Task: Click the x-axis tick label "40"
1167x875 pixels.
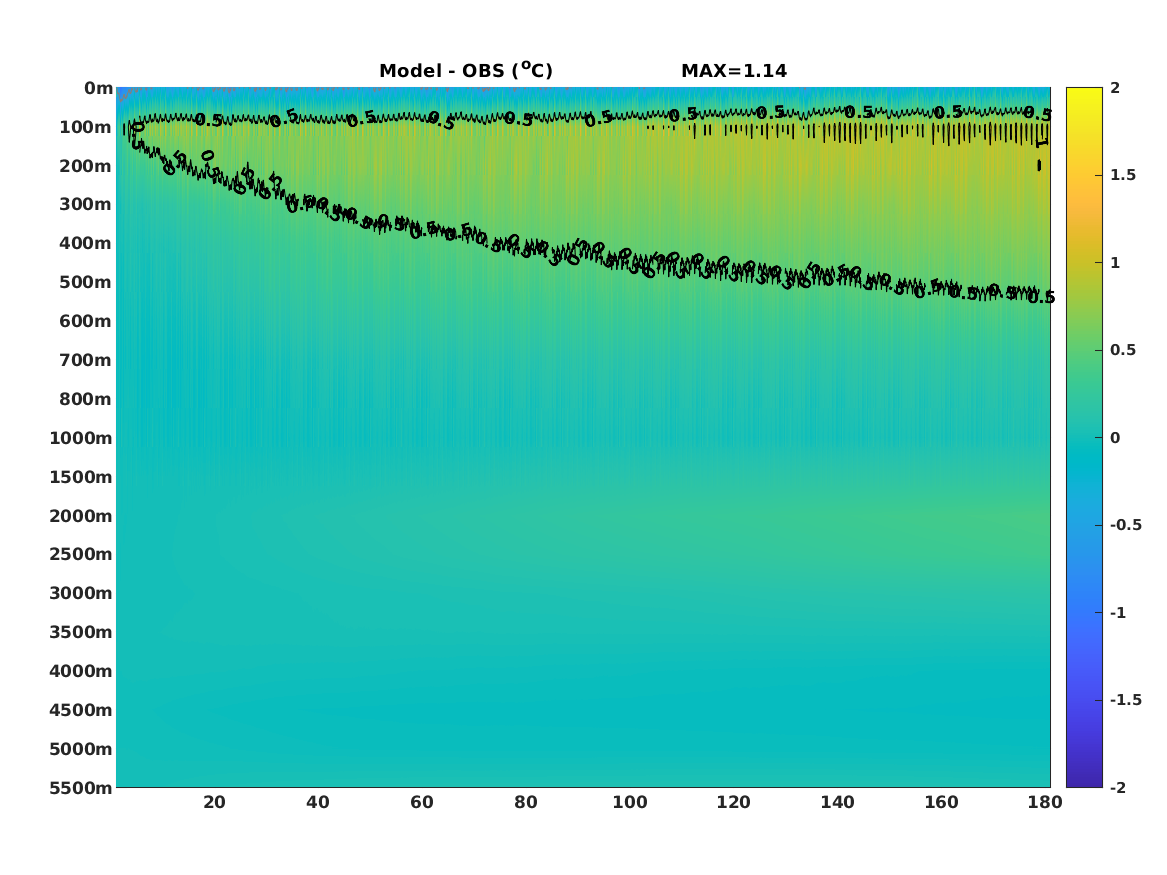Action: 318,802
